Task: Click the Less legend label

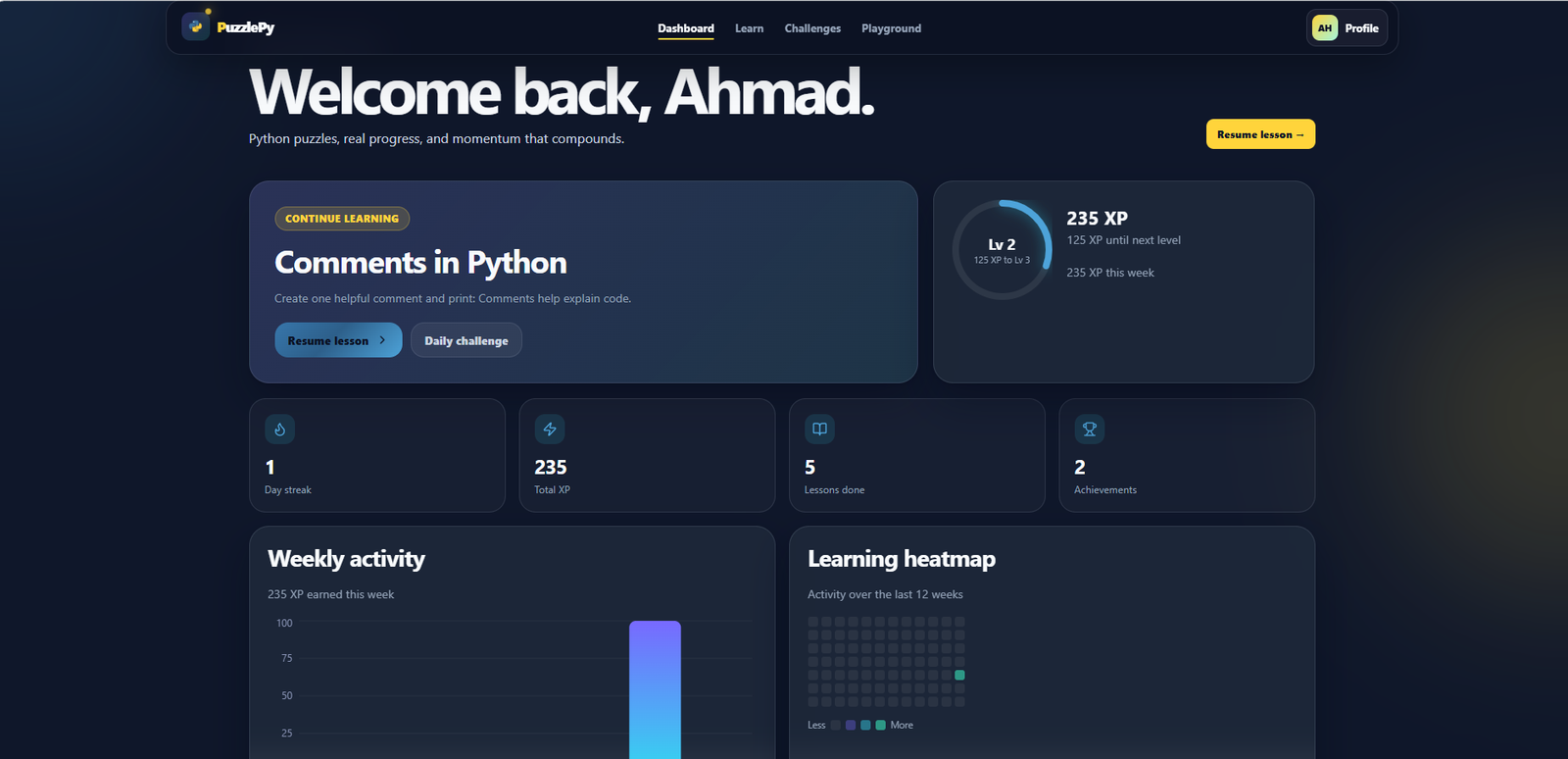Action: [x=816, y=725]
